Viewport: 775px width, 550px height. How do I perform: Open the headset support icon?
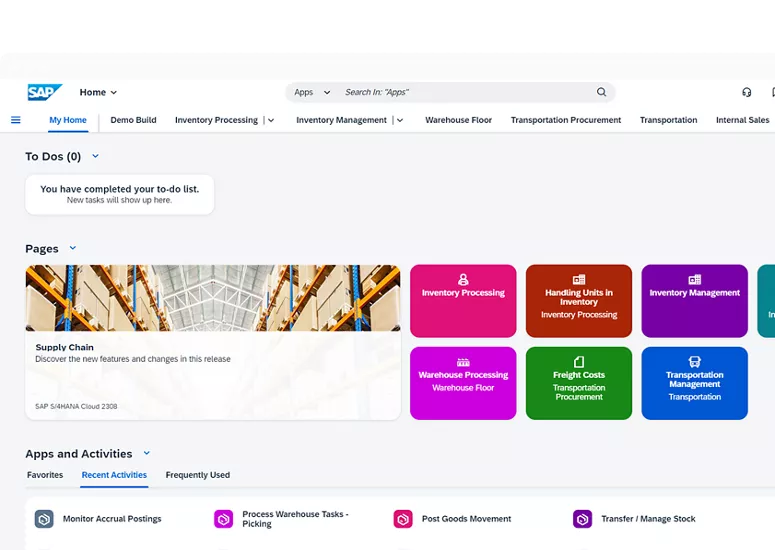click(746, 92)
